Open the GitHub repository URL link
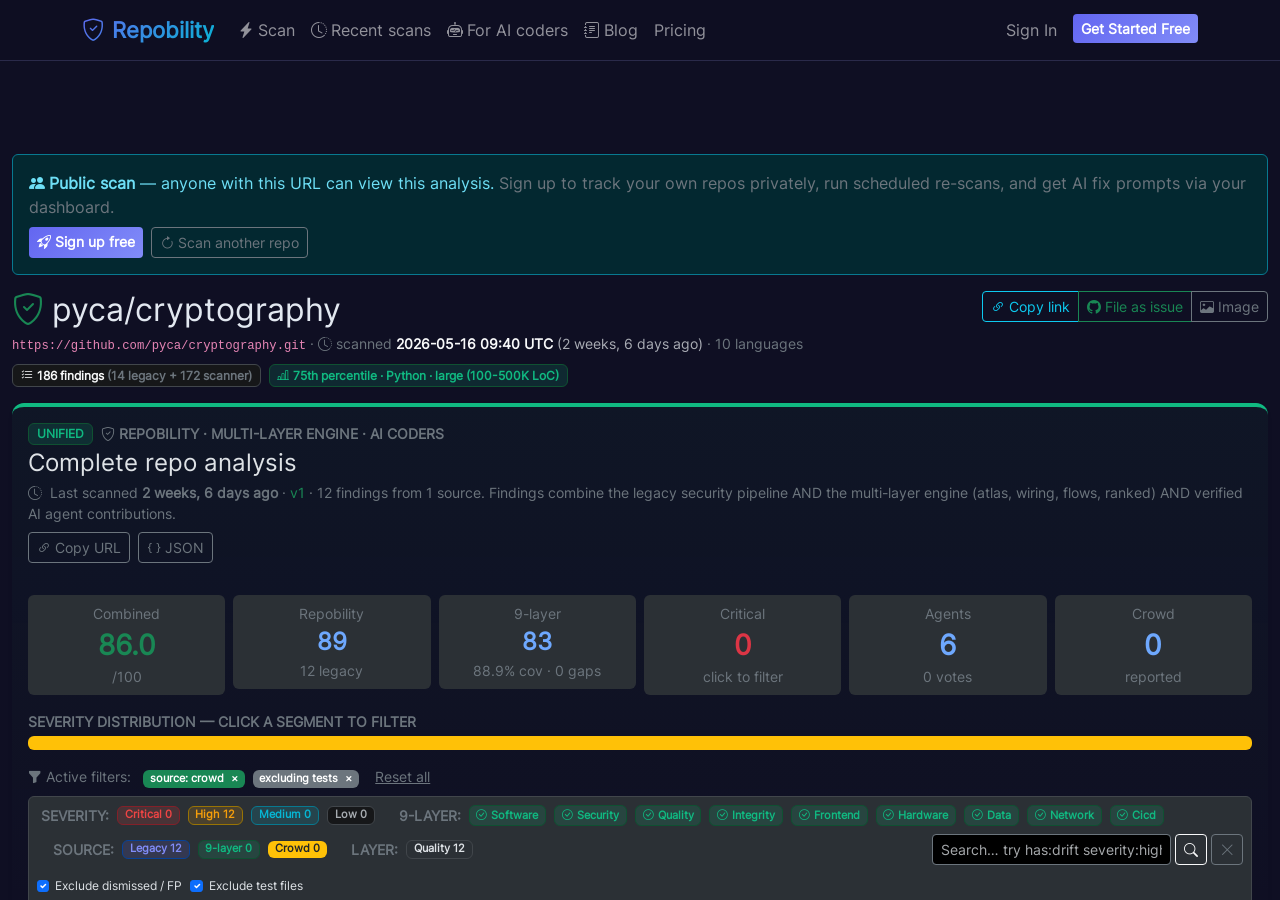Image resolution: width=1280 pixels, height=900 pixels. click(159, 345)
